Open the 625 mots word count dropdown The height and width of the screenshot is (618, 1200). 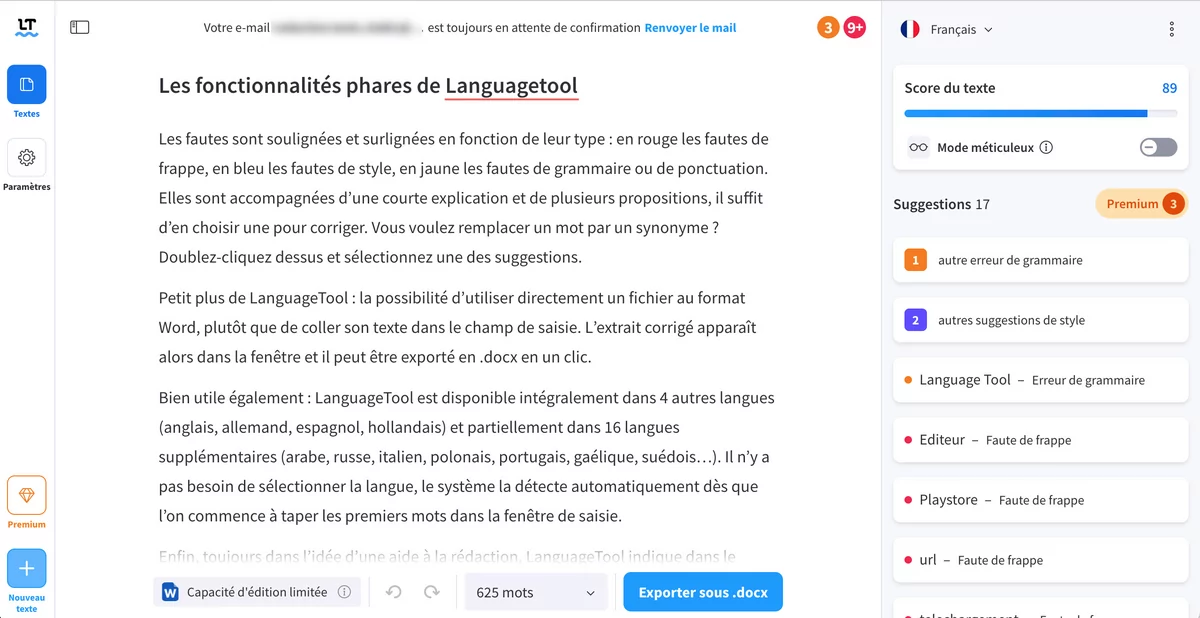click(x=536, y=592)
